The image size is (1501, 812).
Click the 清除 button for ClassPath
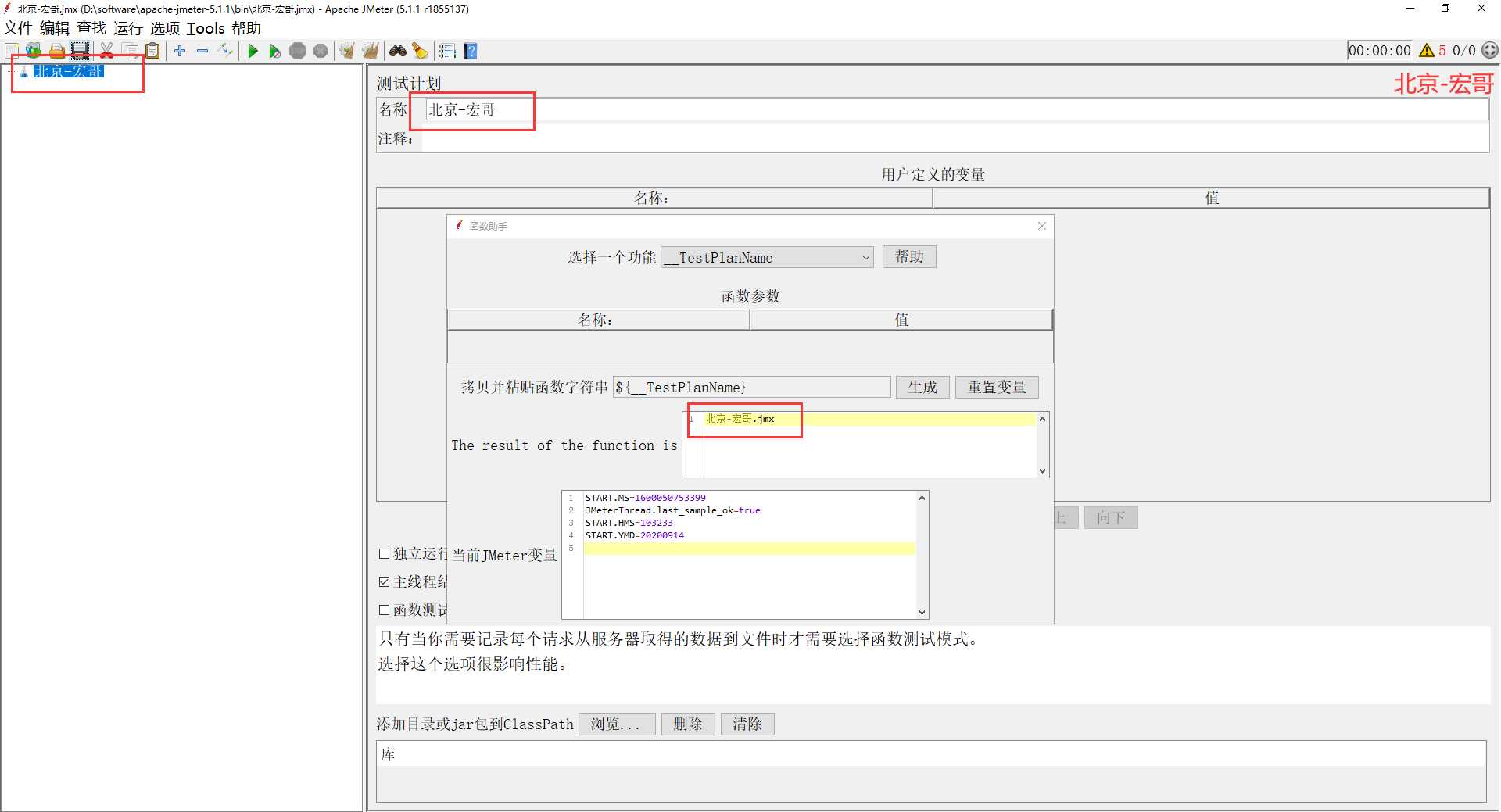pos(747,724)
